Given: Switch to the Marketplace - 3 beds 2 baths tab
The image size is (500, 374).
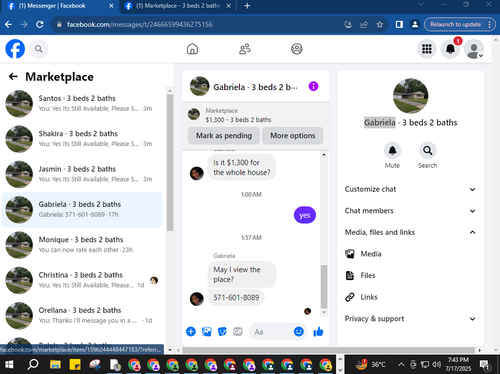Looking at the screenshot, I should coord(177,6).
